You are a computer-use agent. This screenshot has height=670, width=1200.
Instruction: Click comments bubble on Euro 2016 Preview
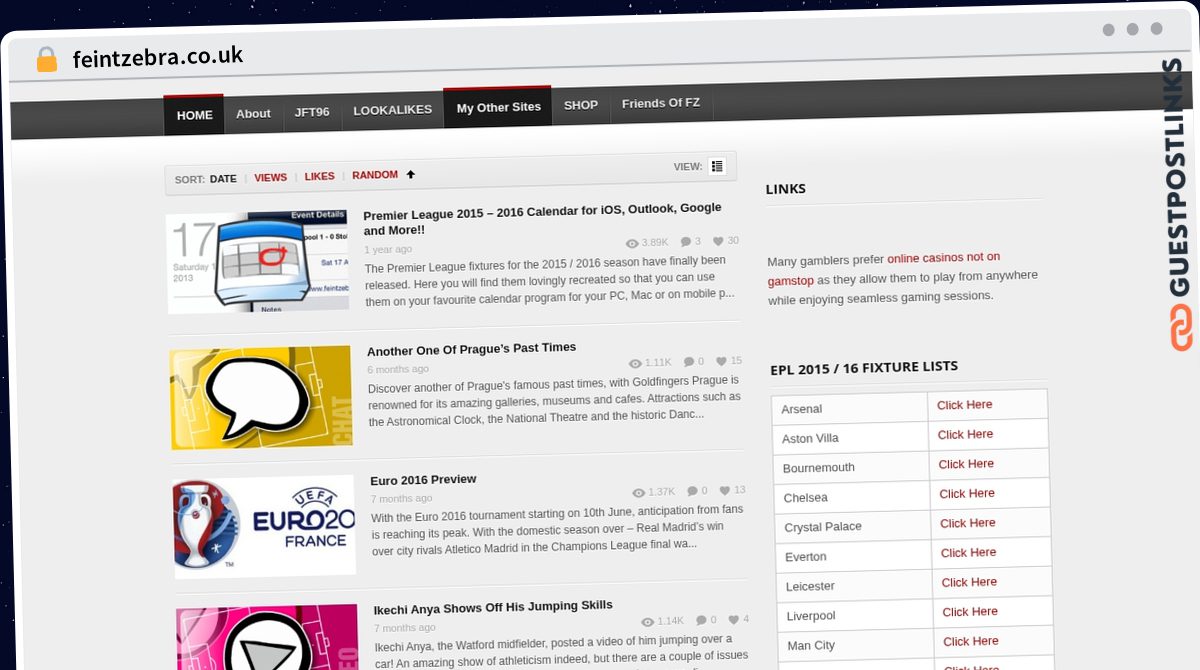693,491
